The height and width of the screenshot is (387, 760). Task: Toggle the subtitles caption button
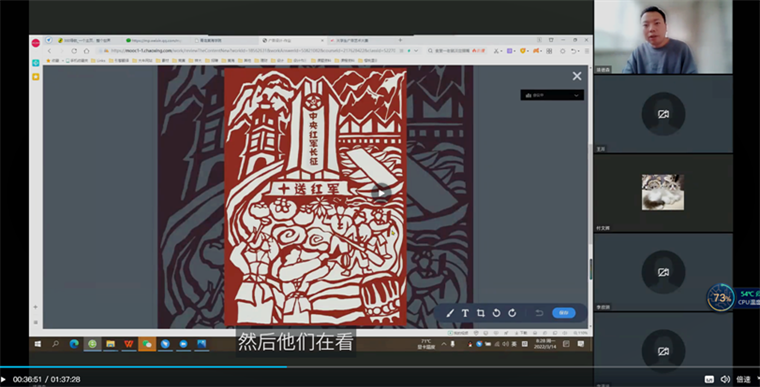(x=709, y=379)
